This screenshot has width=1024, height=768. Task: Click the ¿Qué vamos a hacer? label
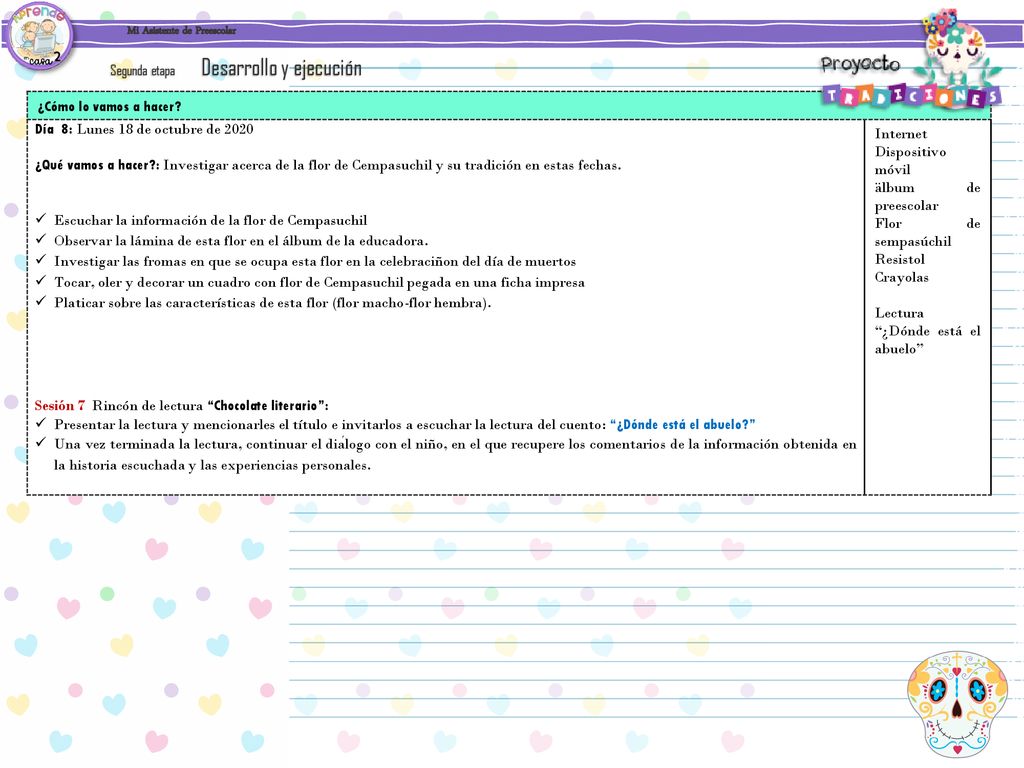tap(97, 165)
